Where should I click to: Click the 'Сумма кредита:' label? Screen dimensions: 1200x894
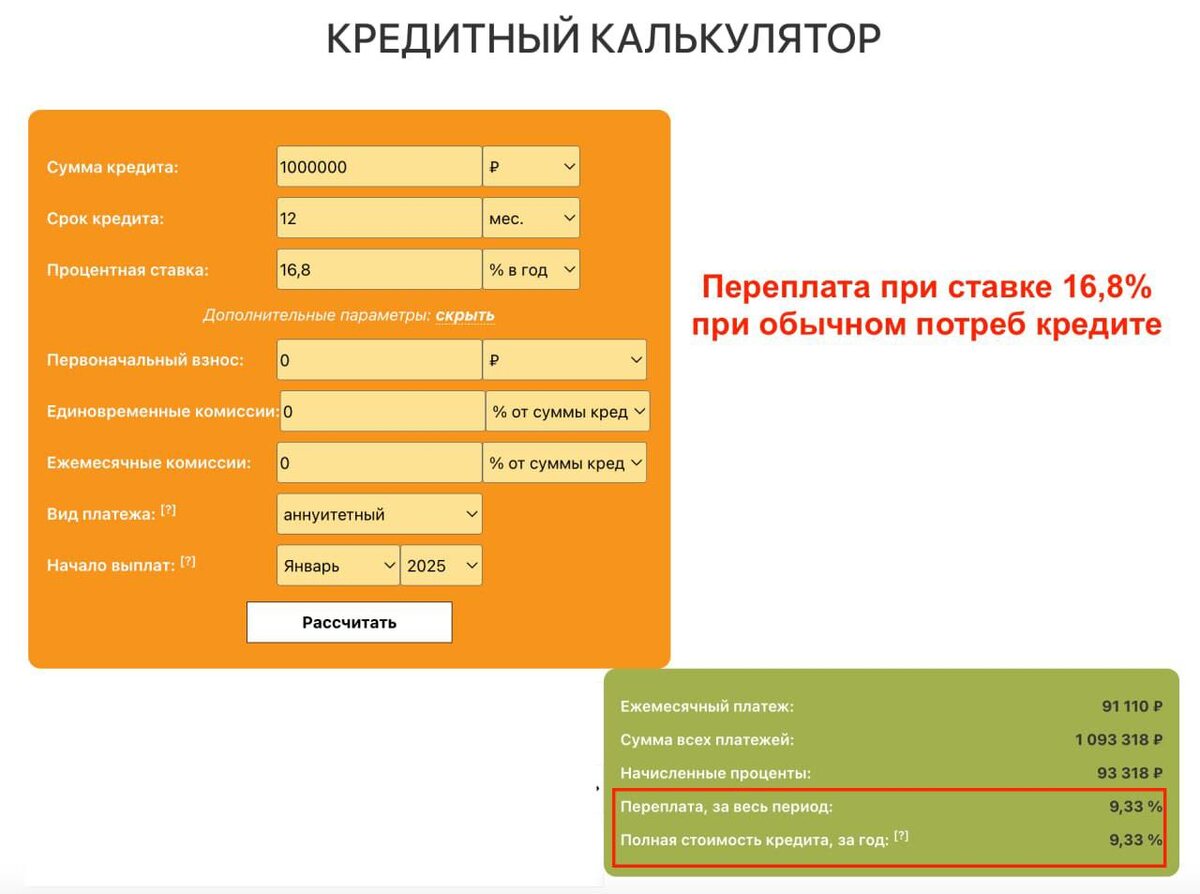coord(112,167)
